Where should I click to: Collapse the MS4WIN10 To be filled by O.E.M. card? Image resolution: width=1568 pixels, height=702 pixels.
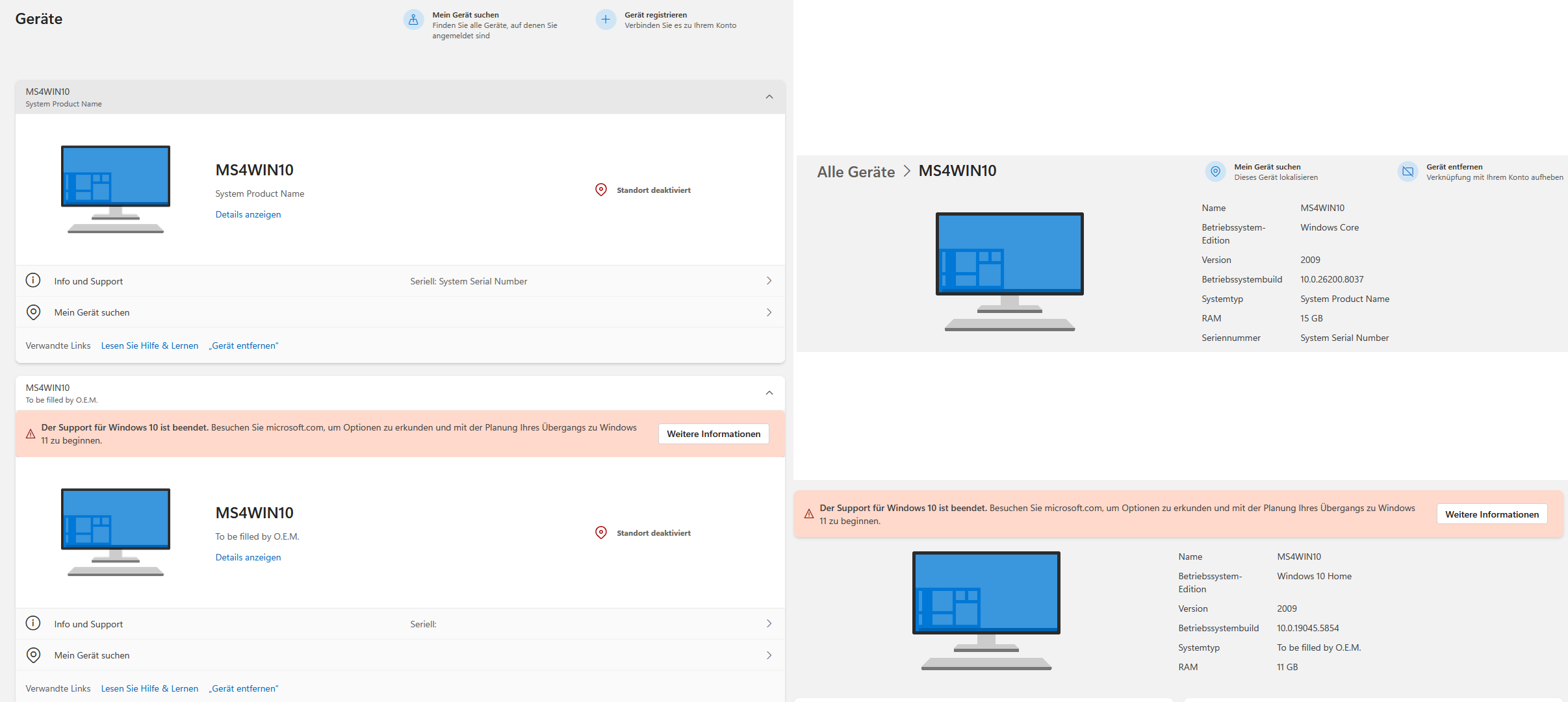pos(769,393)
